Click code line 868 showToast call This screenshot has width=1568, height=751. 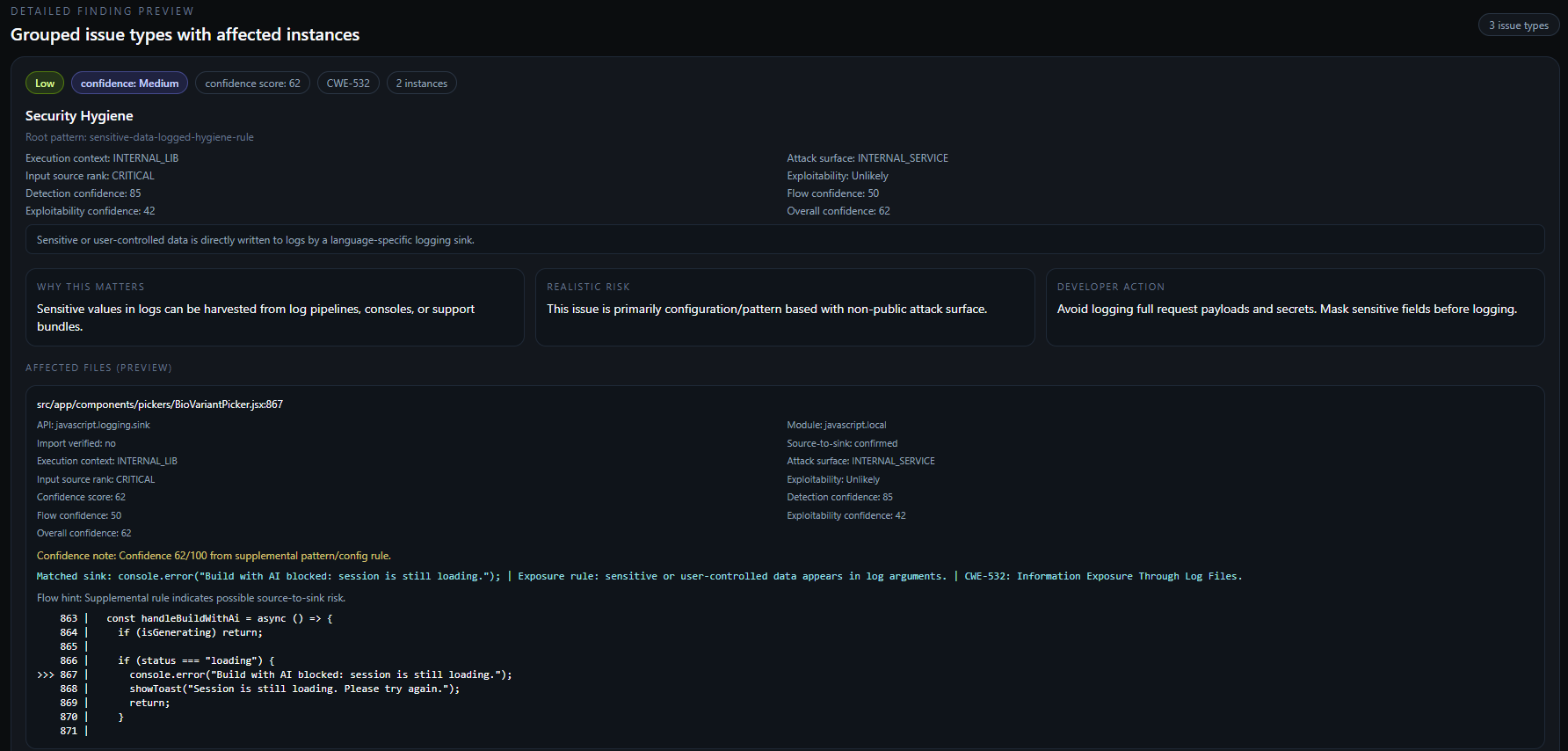pos(259,689)
